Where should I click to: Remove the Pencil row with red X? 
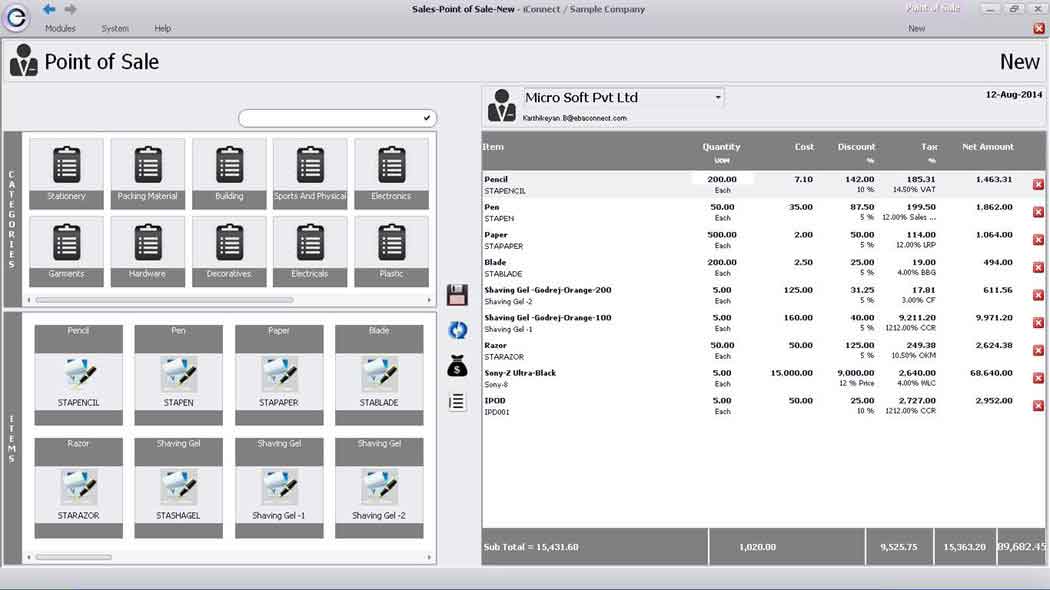pos(1038,185)
